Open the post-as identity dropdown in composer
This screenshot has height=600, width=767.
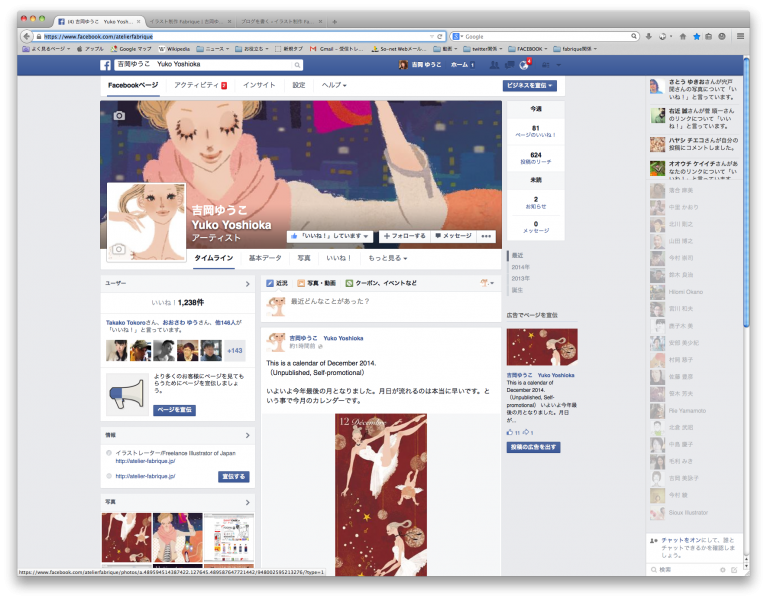tap(487, 283)
